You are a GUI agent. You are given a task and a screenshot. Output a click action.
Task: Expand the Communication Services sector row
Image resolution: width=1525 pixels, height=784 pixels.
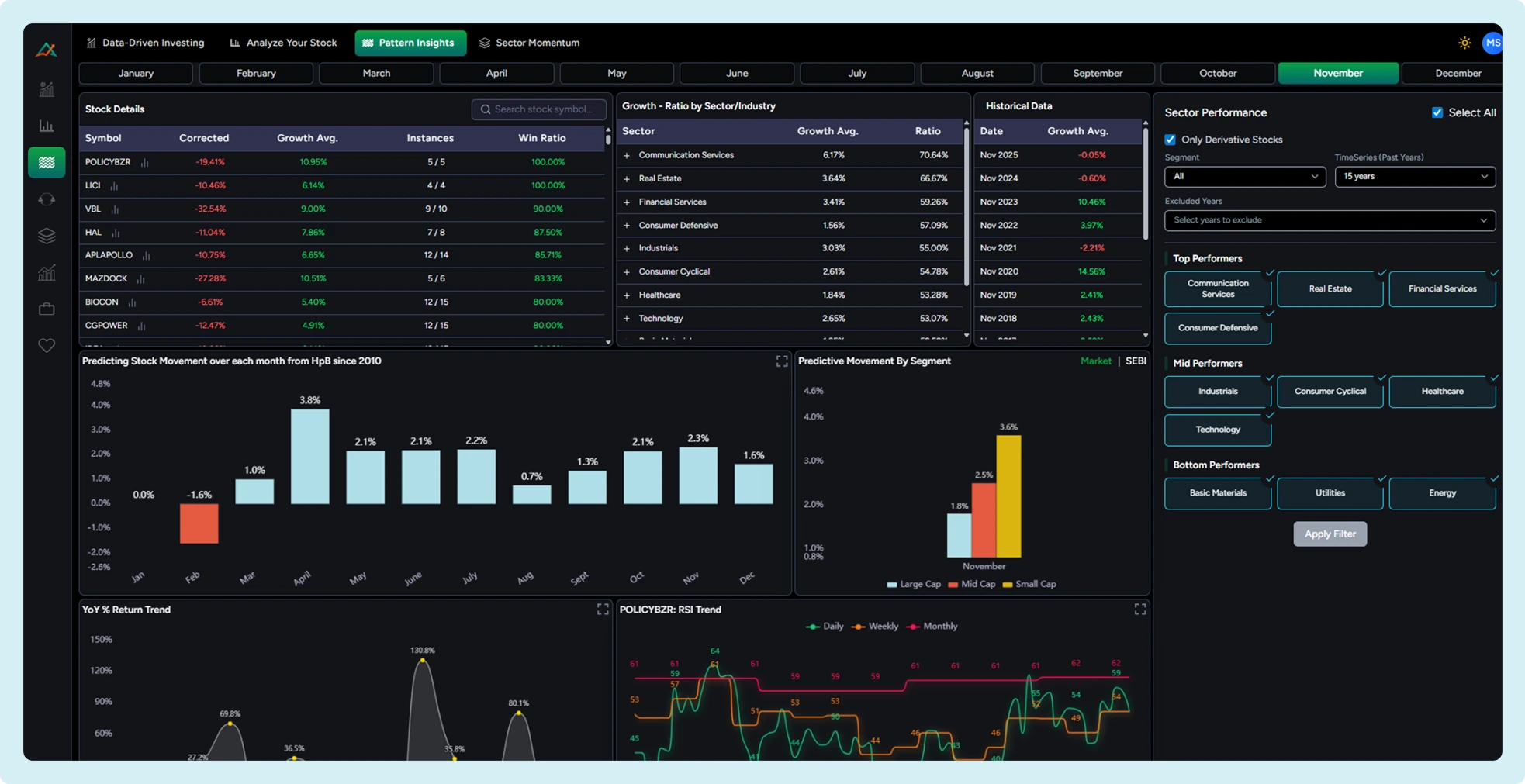pyautogui.click(x=627, y=155)
